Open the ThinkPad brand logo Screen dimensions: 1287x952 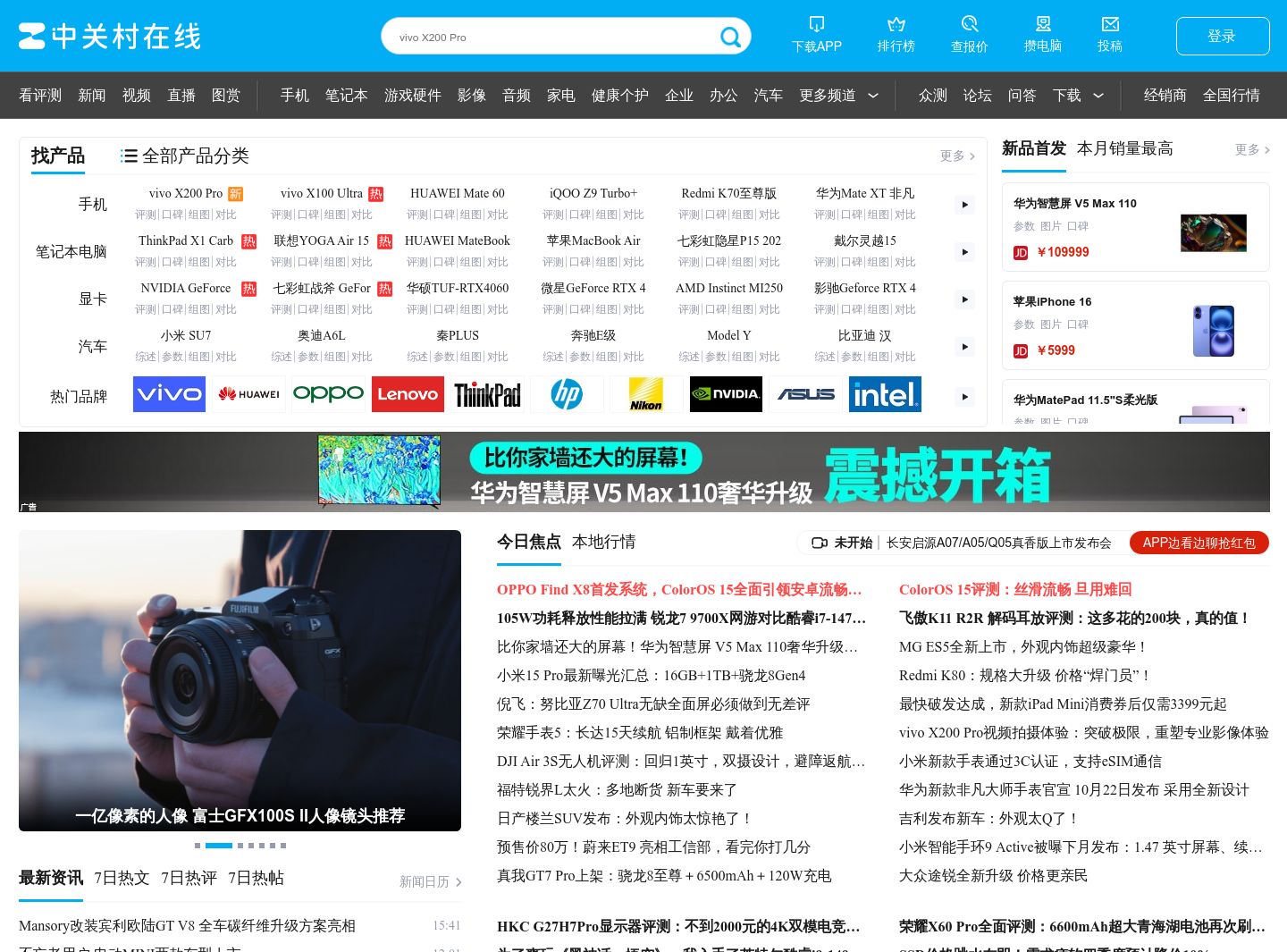(x=487, y=394)
